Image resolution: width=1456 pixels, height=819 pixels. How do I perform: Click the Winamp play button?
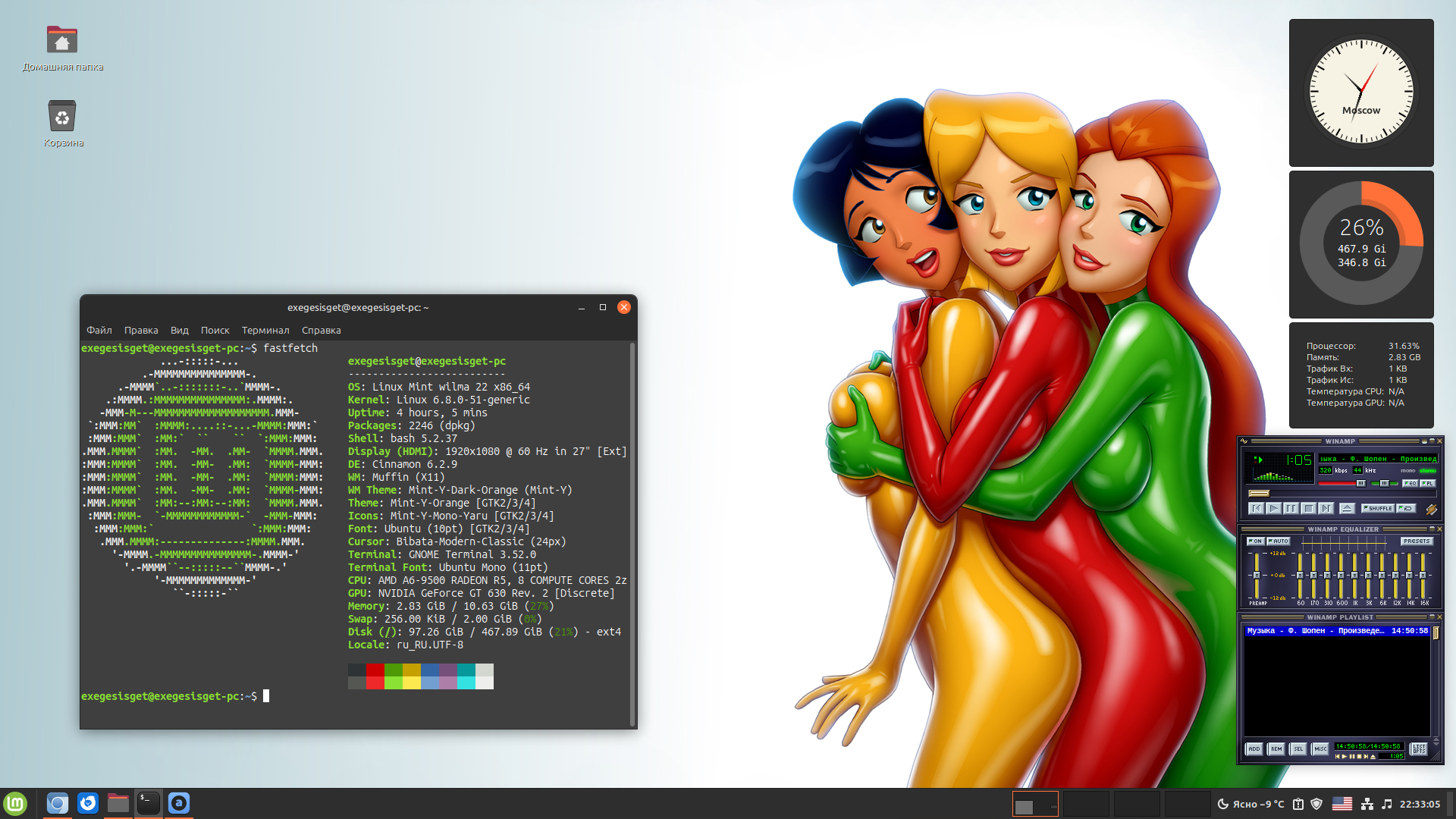(1274, 508)
